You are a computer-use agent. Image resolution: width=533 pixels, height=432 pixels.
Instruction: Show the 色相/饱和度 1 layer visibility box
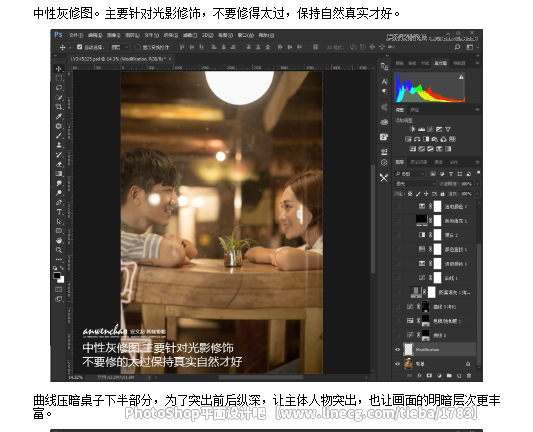click(x=397, y=321)
